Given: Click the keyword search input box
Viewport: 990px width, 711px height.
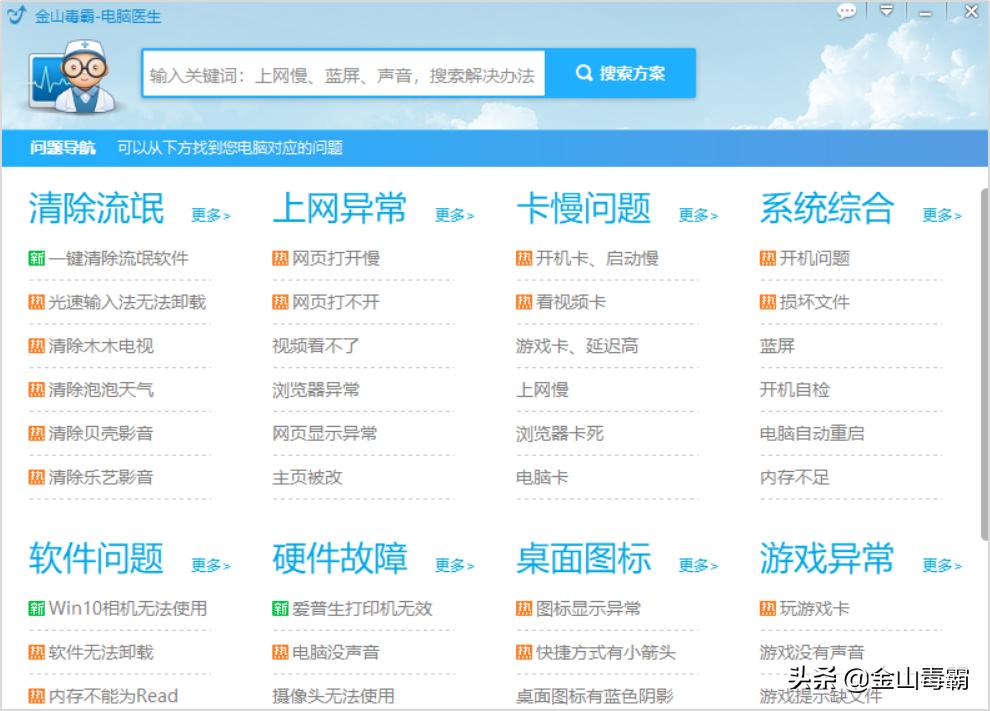Looking at the screenshot, I should [x=345, y=72].
